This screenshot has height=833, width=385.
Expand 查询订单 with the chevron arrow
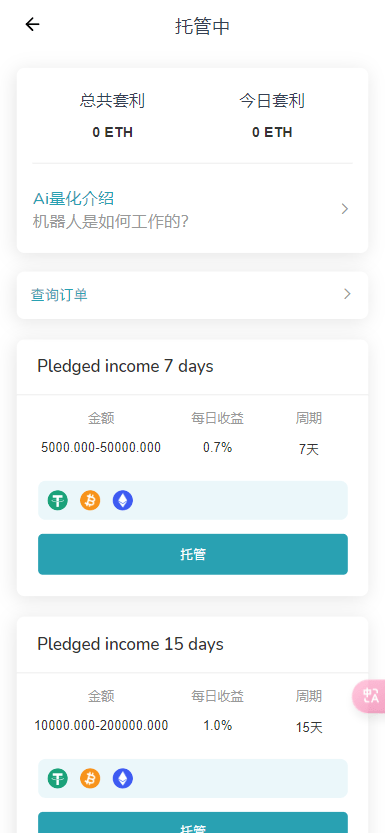[x=347, y=294]
